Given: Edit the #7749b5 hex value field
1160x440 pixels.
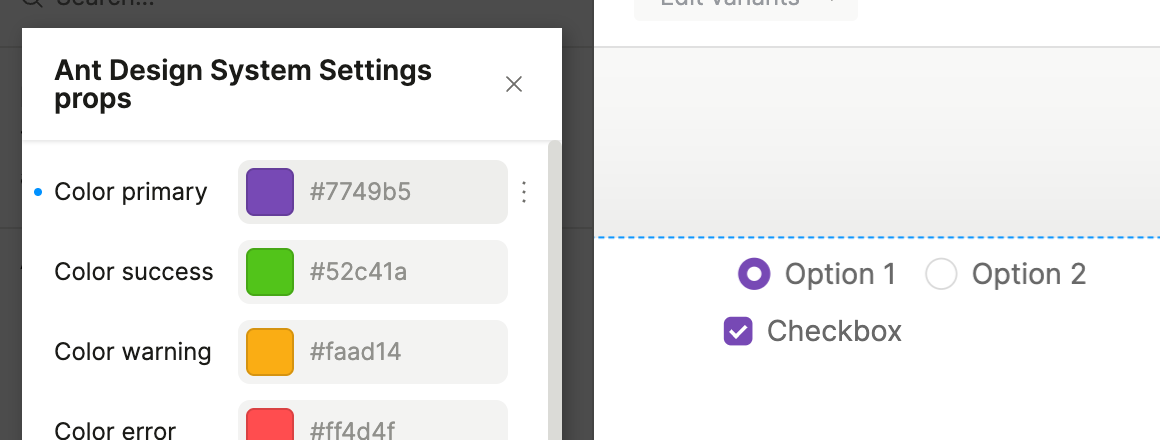Looking at the screenshot, I should [400, 192].
